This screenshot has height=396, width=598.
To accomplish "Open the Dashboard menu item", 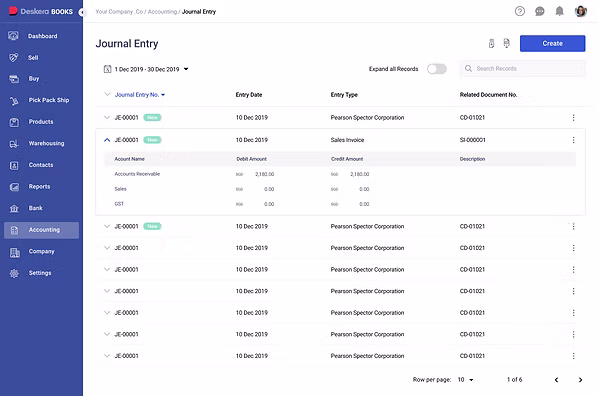I will coord(41,36).
